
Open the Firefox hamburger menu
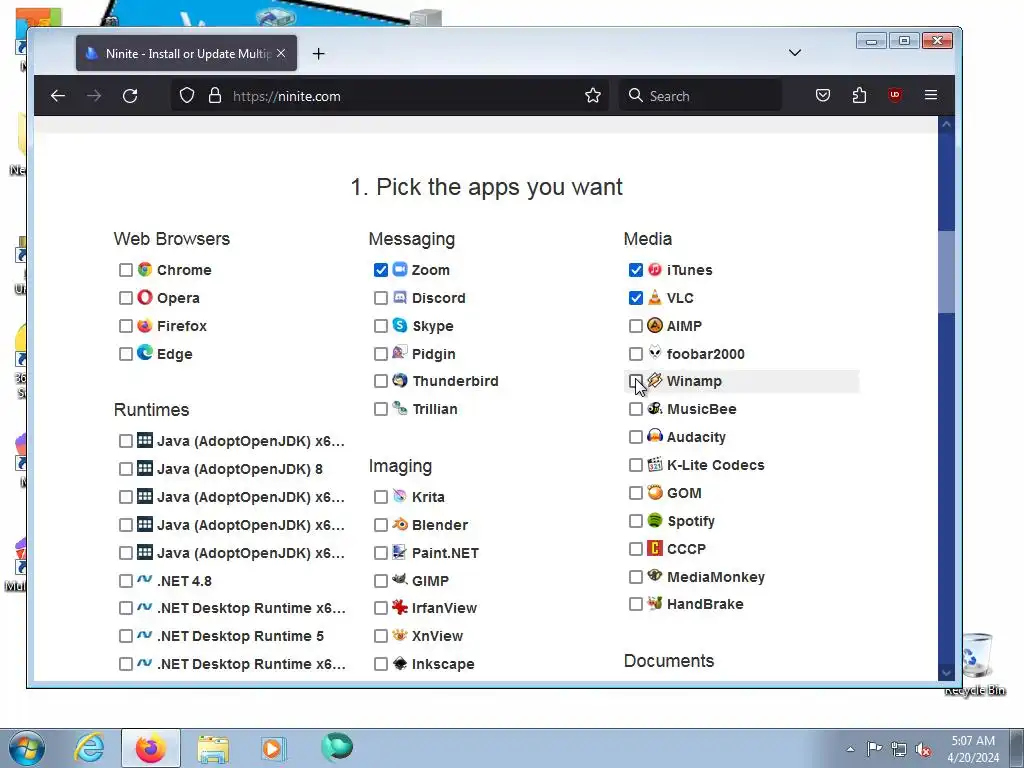pos(931,95)
